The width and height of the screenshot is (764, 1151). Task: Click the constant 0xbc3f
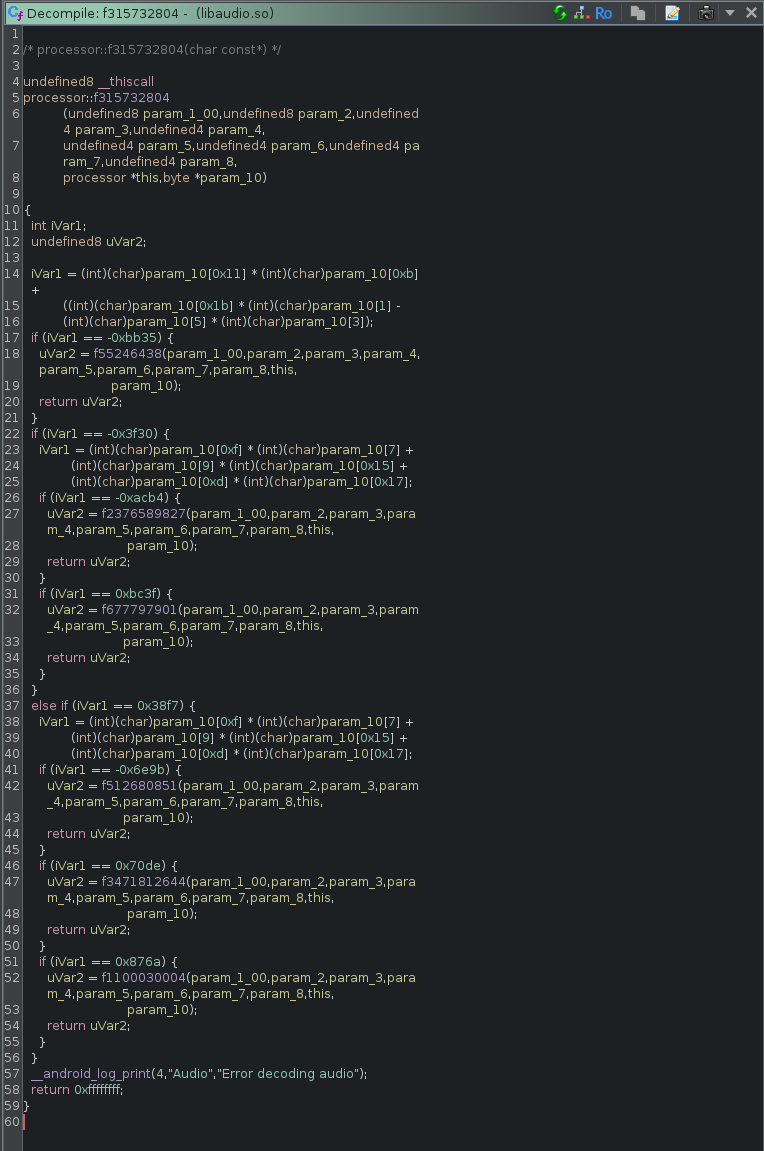tap(138, 594)
